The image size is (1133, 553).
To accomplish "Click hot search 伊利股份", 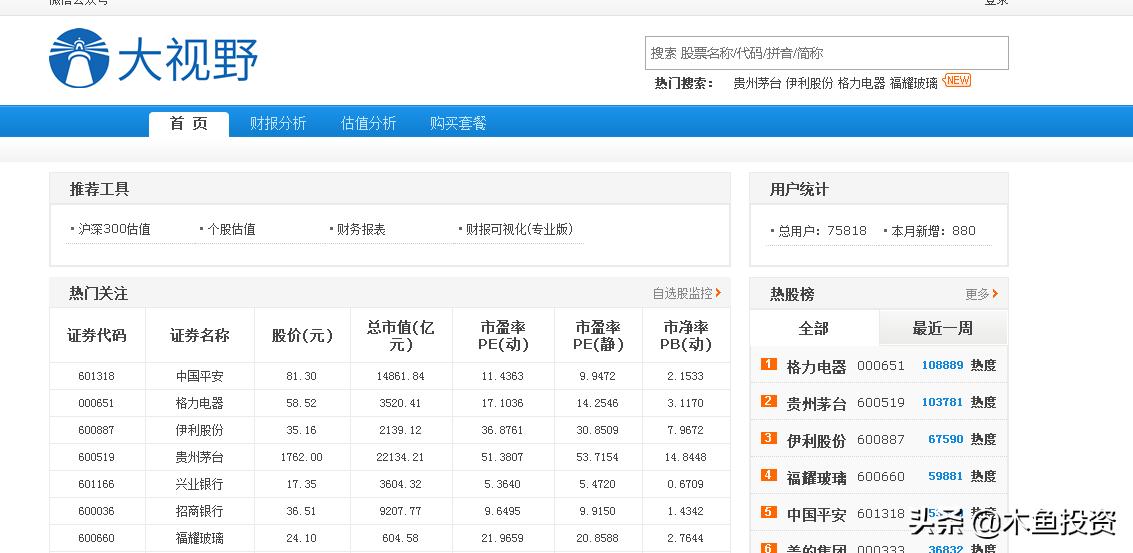I will coord(809,83).
